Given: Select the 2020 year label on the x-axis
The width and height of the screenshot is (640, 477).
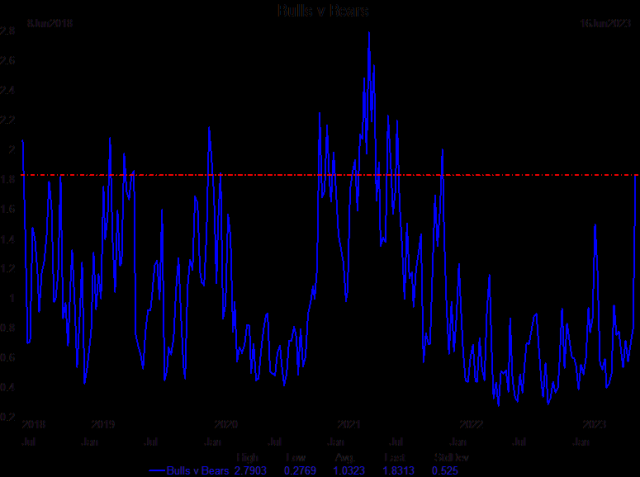Looking at the screenshot, I should (x=225, y=424).
